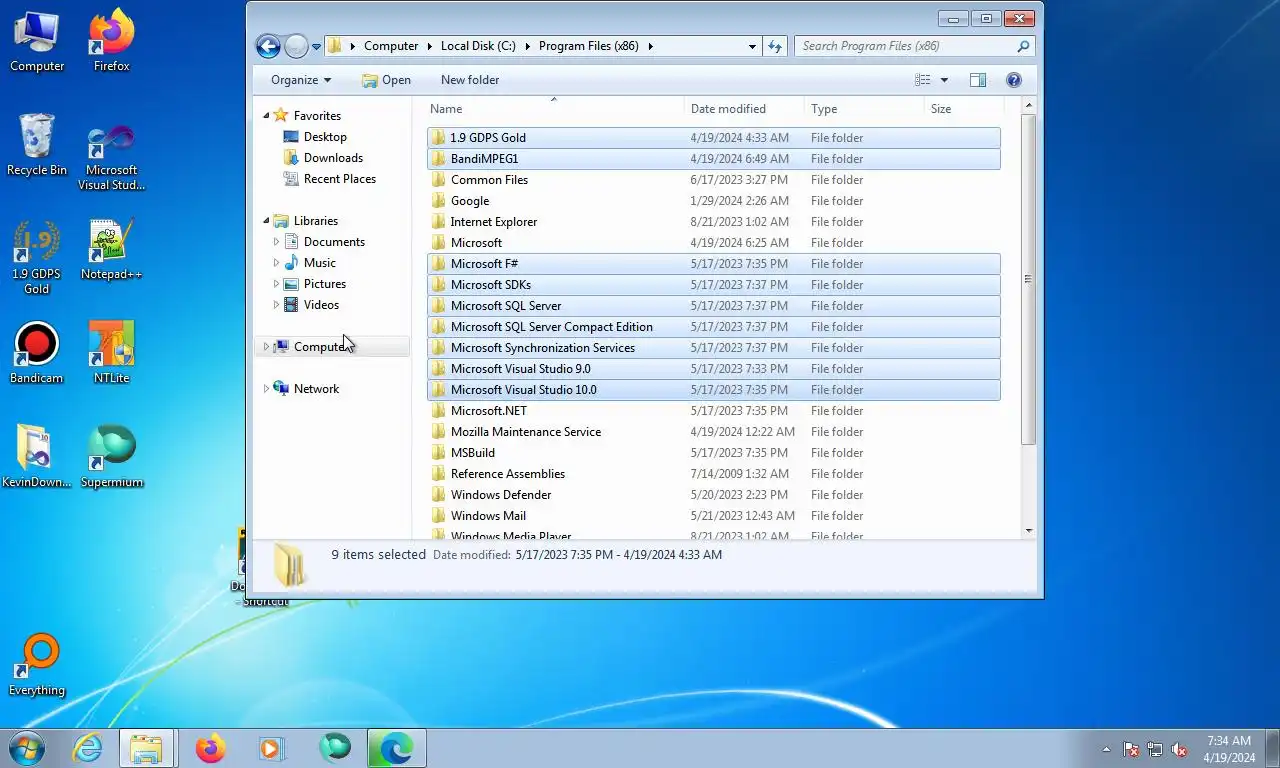1280x768 pixels.
Task: Click the Change your view icon
Action: pos(922,80)
